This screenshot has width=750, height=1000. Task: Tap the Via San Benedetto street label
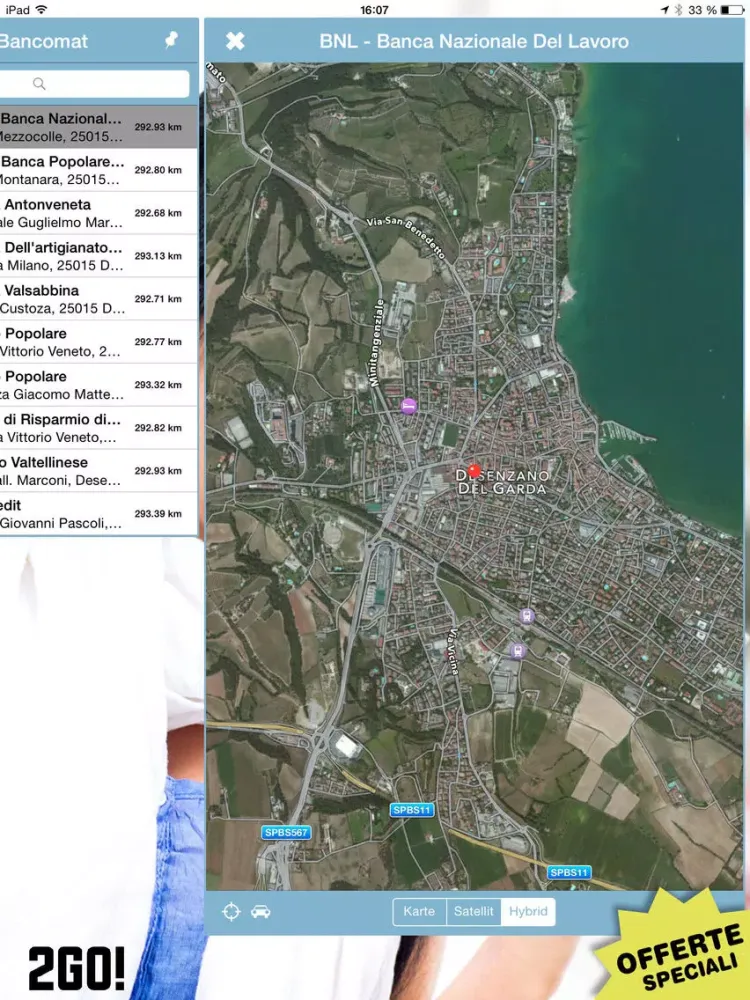pyautogui.click(x=406, y=237)
